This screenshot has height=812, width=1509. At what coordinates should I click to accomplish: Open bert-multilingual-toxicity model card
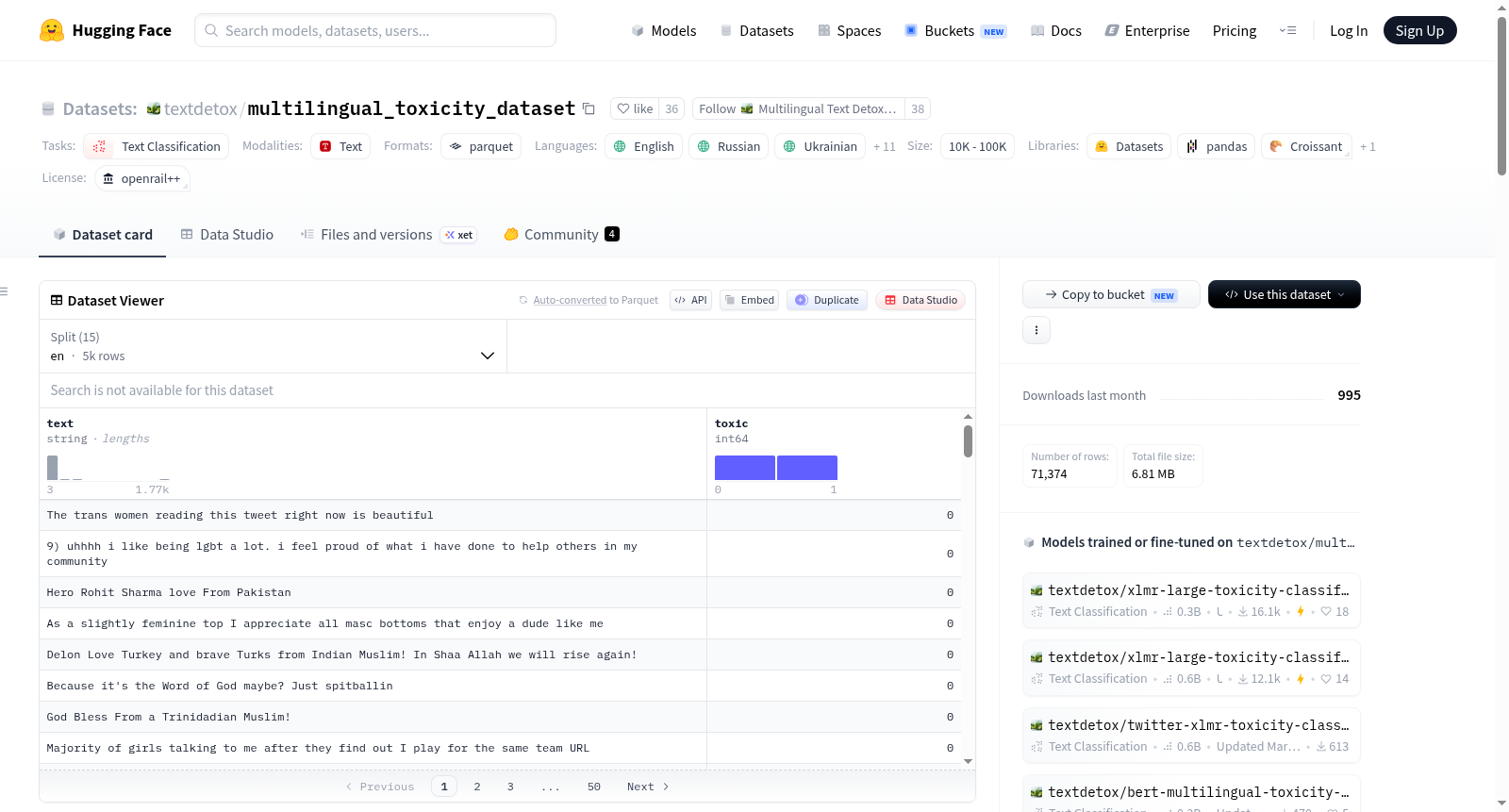pyautogui.click(x=1191, y=794)
